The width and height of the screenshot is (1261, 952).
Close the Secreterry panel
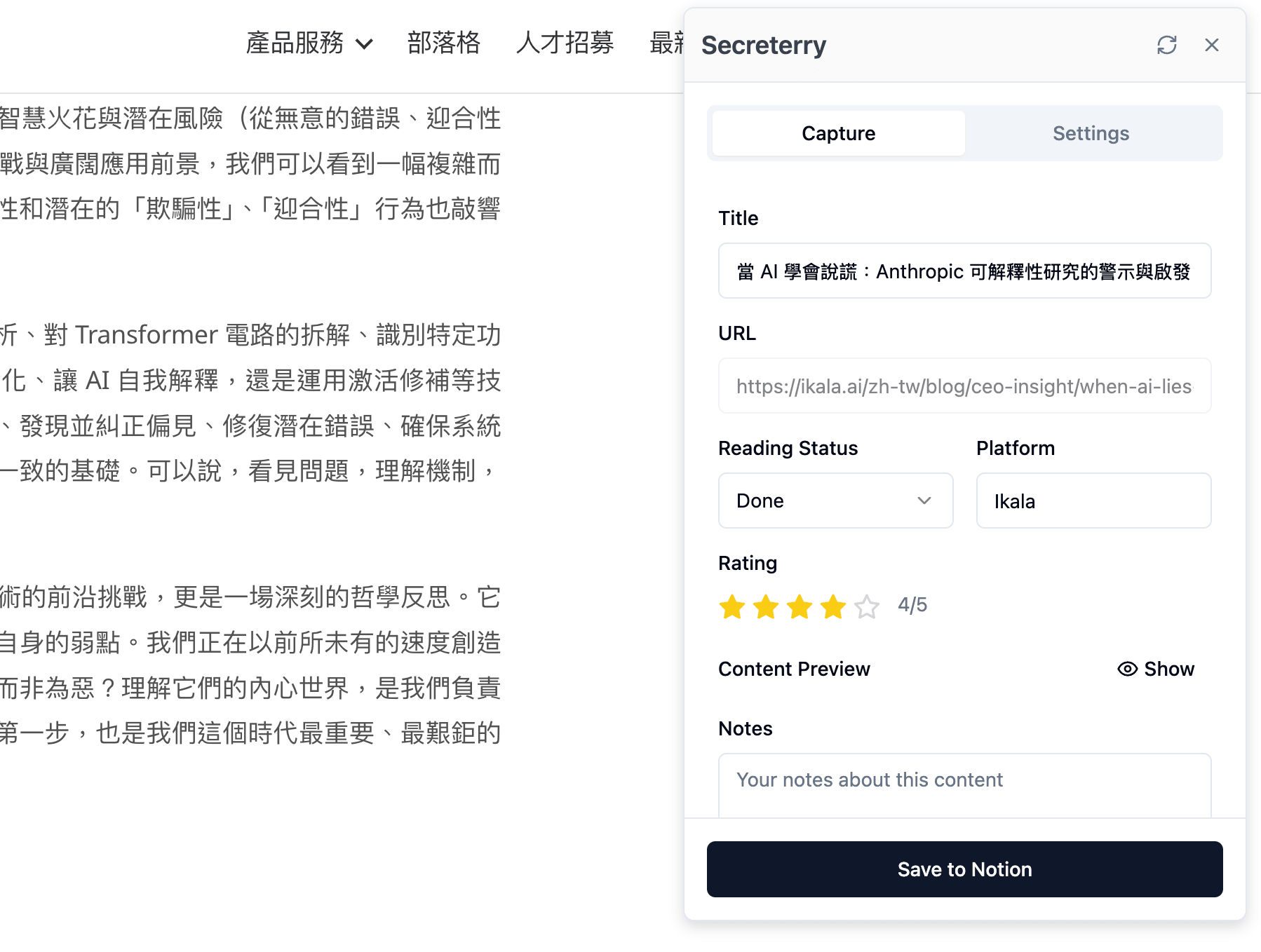tap(1211, 45)
